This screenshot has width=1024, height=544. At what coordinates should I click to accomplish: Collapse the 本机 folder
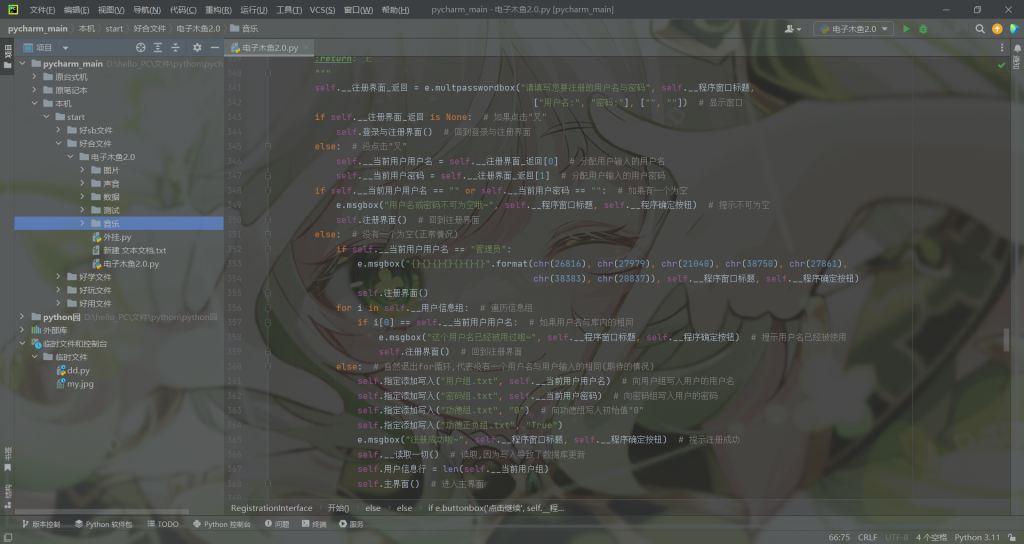point(35,103)
